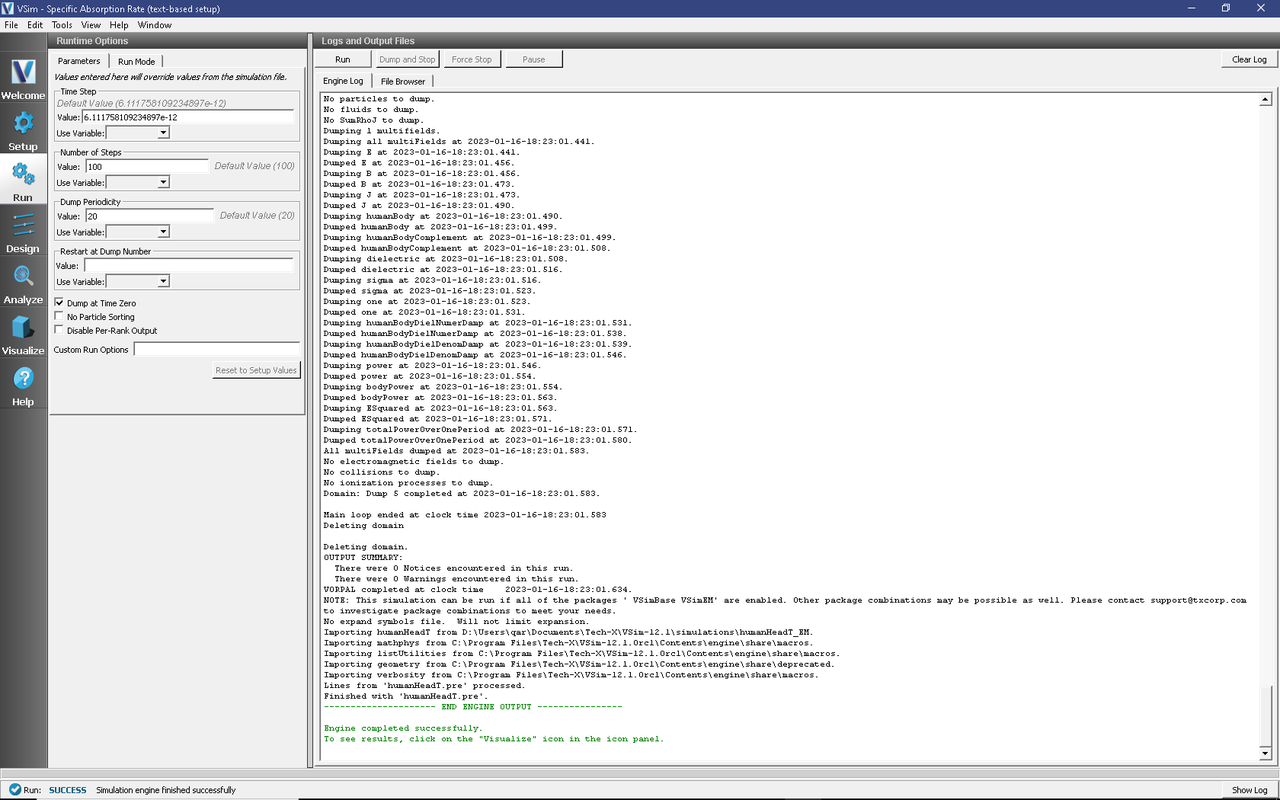
Task: Click the Force Stop button
Action: pyautogui.click(x=471, y=59)
